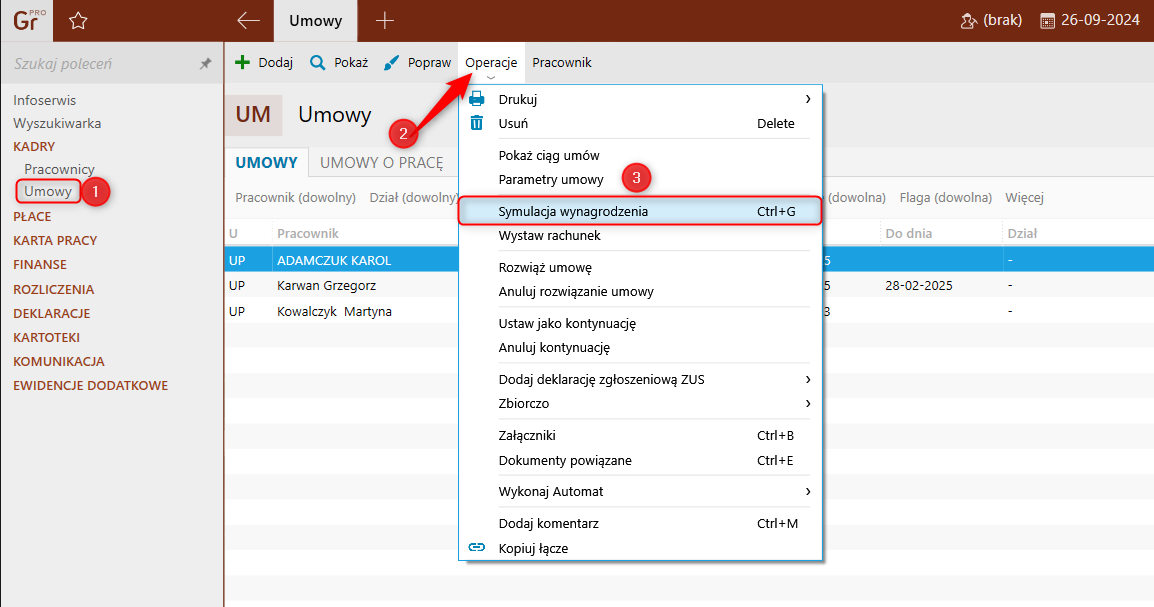The height and width of the screenshot is (607, 1154).
Task: Click the printer icon beside Drukuj
Action: point(477,99)
